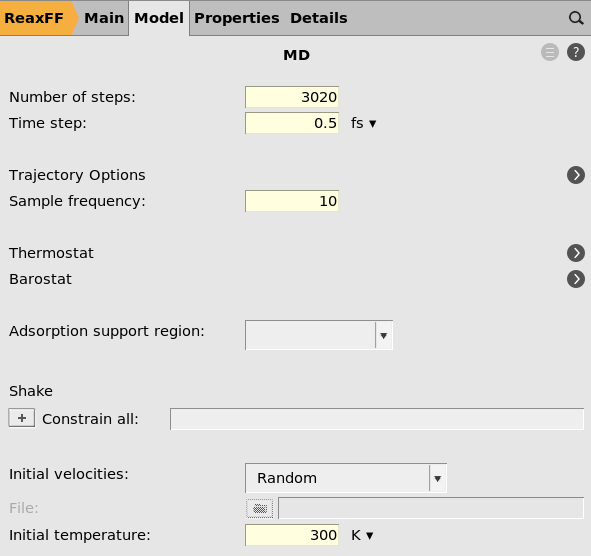Open the help question mark icon

576,52
